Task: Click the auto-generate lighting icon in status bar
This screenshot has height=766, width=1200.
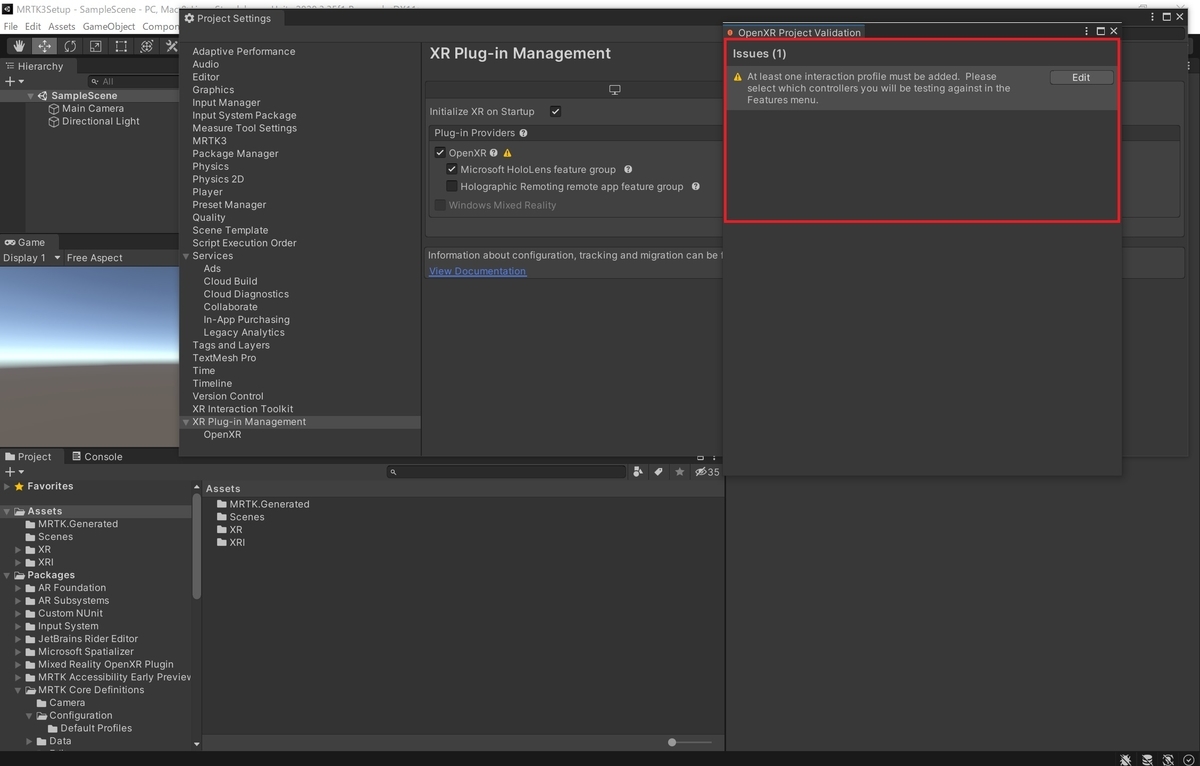Action: coord(1167,759)
